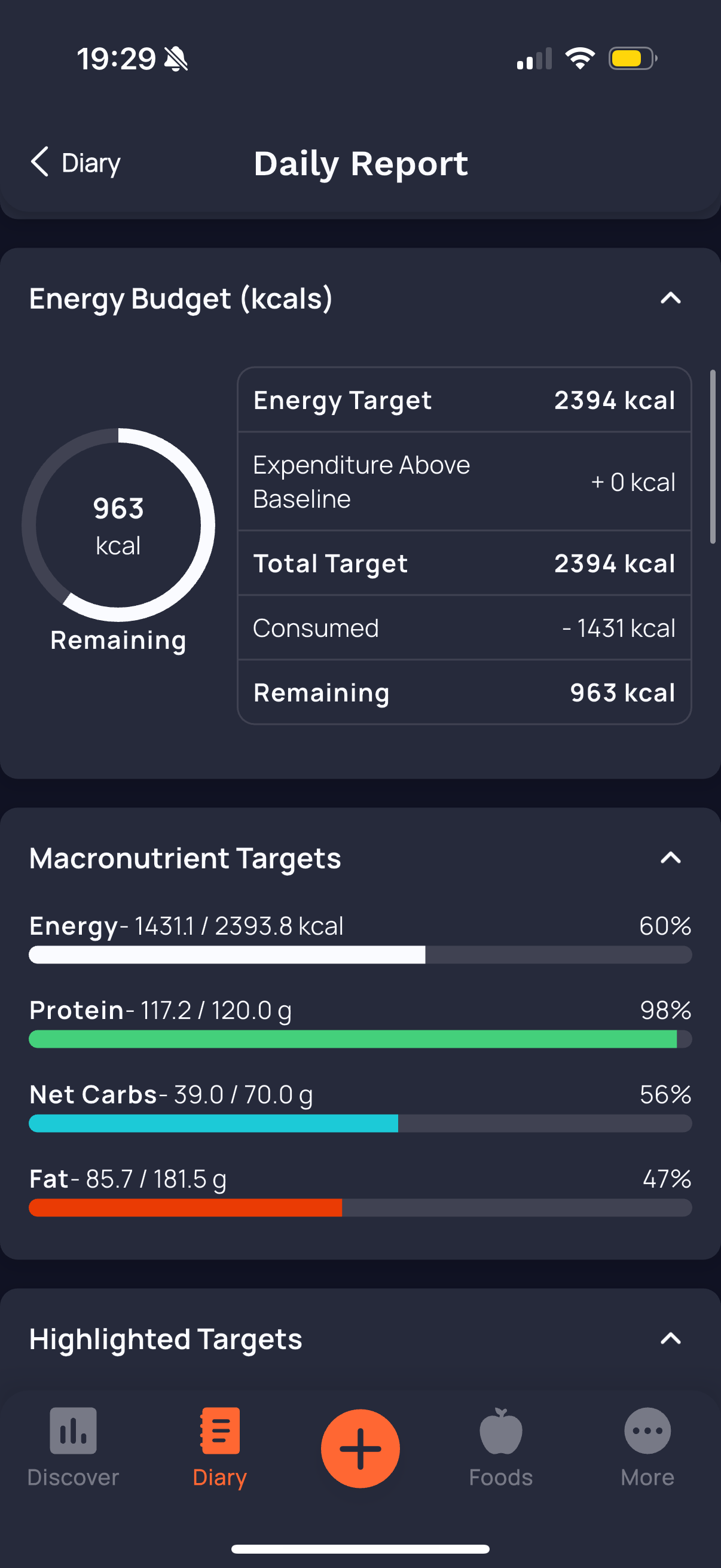The width and height of the screenshot is (721, 1568).
Task: Tap the silenced bell status icon
Action: (176, 59)
